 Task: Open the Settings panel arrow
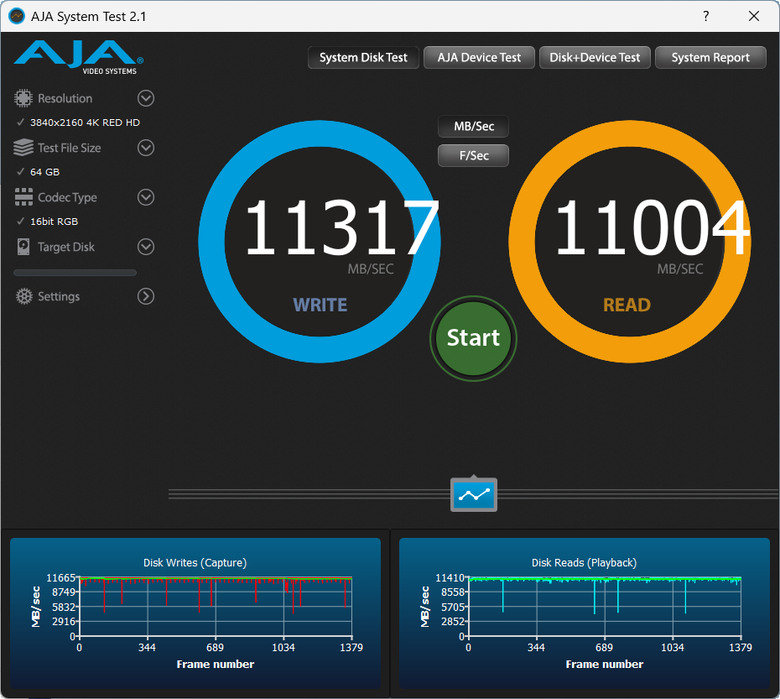tap(146, 297)
